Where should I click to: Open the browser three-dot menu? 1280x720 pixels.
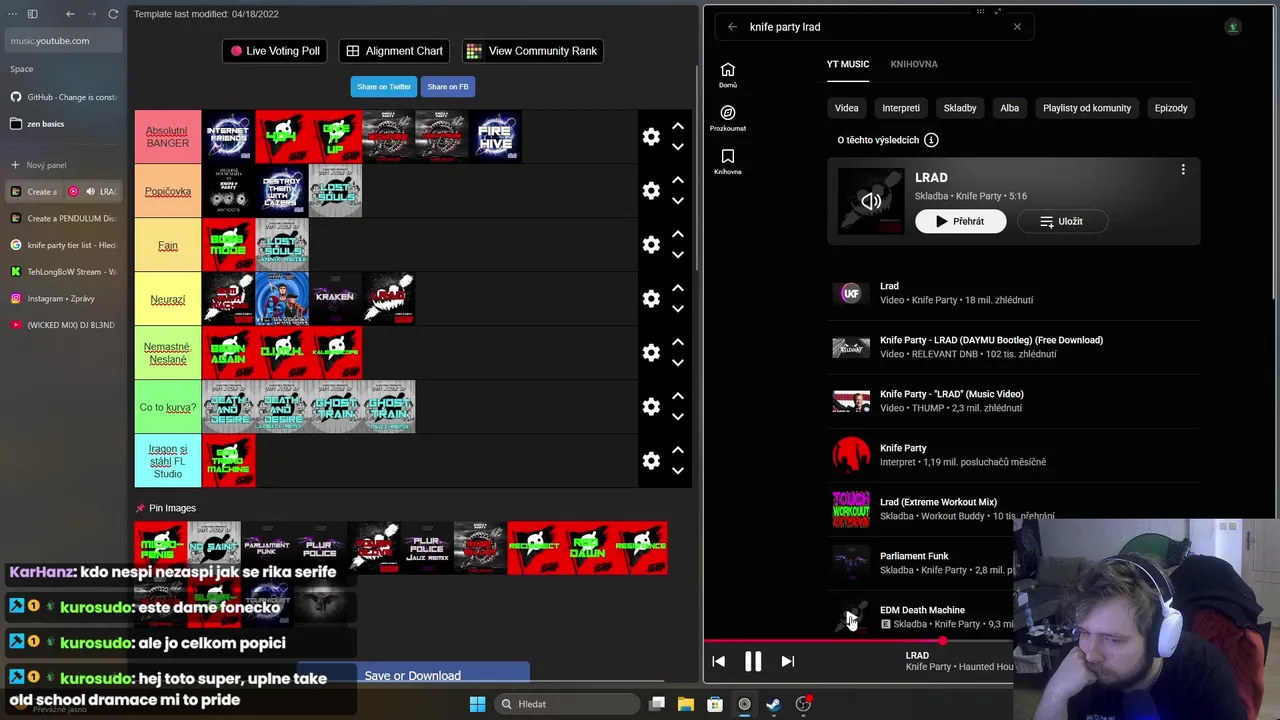tap(12, 14)
